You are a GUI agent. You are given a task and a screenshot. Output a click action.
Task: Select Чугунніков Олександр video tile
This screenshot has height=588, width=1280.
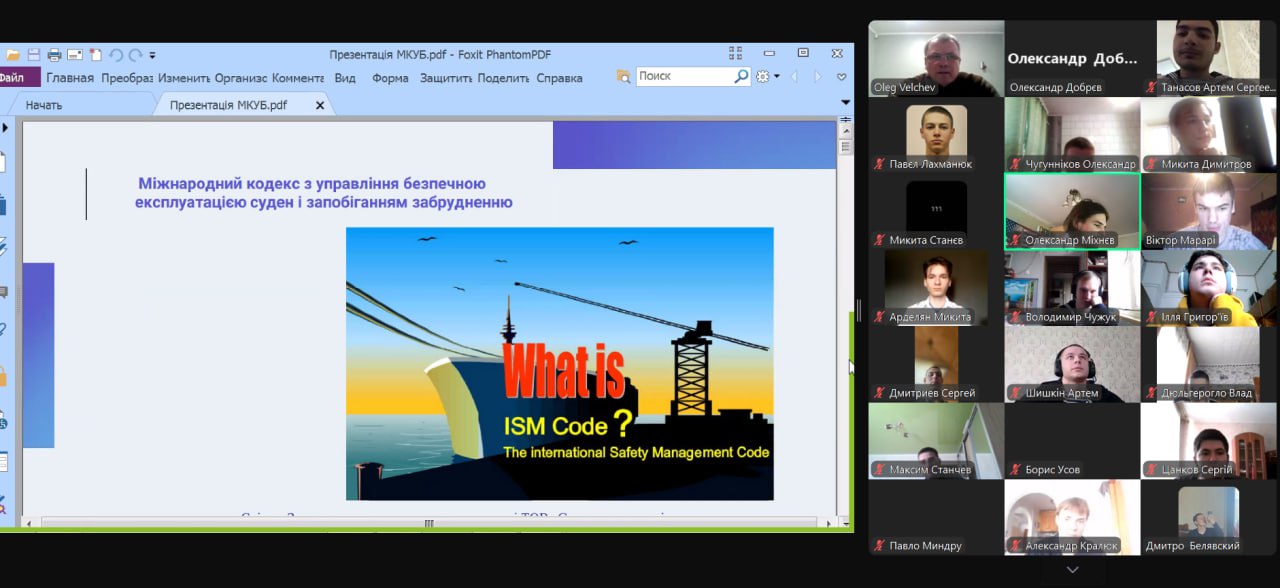[x=1072, y=135]
